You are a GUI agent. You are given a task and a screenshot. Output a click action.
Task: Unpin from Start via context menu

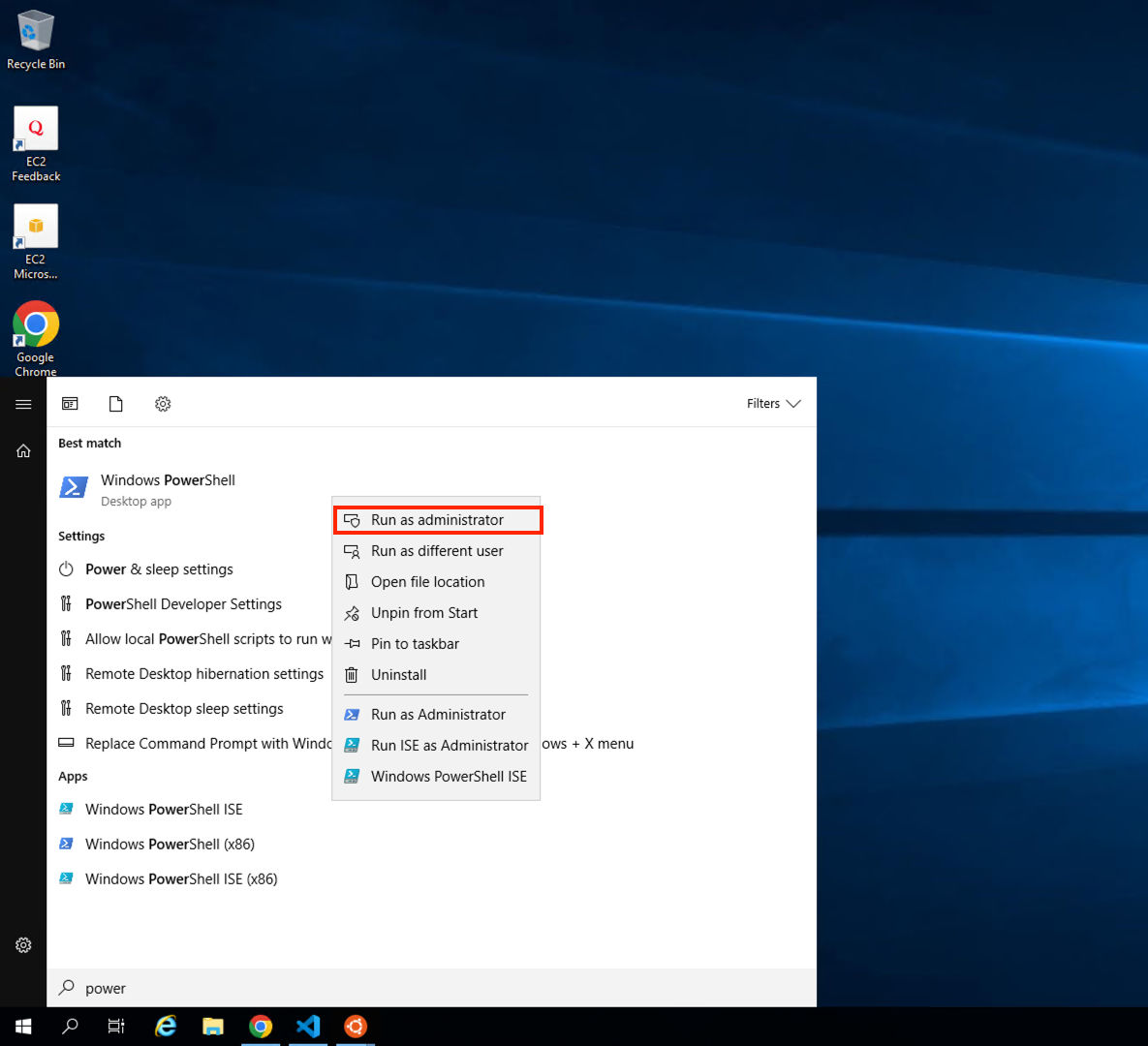(423, 613)
